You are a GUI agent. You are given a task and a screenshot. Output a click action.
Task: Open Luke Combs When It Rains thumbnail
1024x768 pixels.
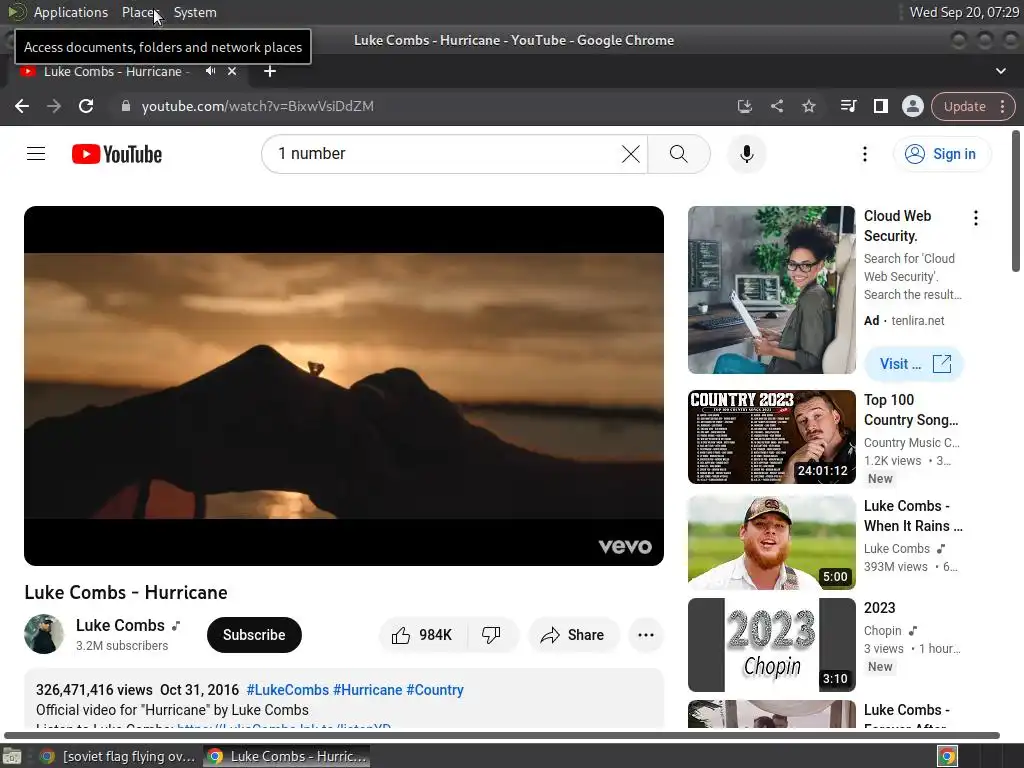[771, 543]
